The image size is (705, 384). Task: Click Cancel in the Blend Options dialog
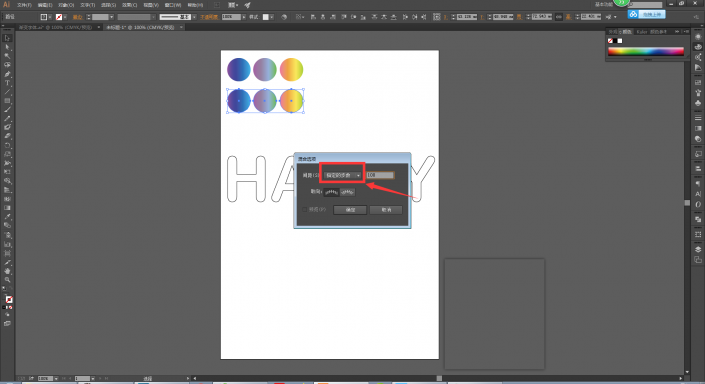tap(386, 210)
